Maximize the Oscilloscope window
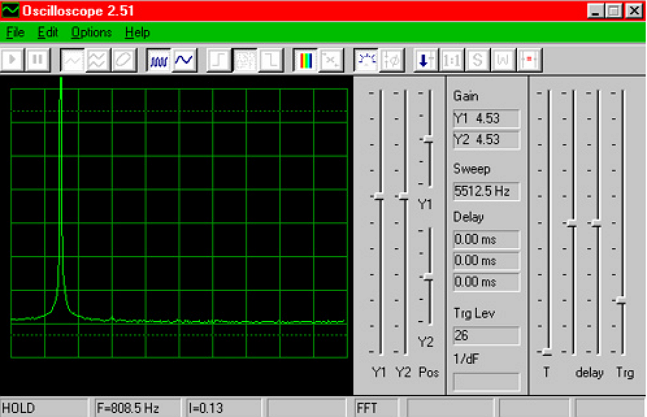Image resolution: width=647 pixels, height=417 pixels. point(614,11)
